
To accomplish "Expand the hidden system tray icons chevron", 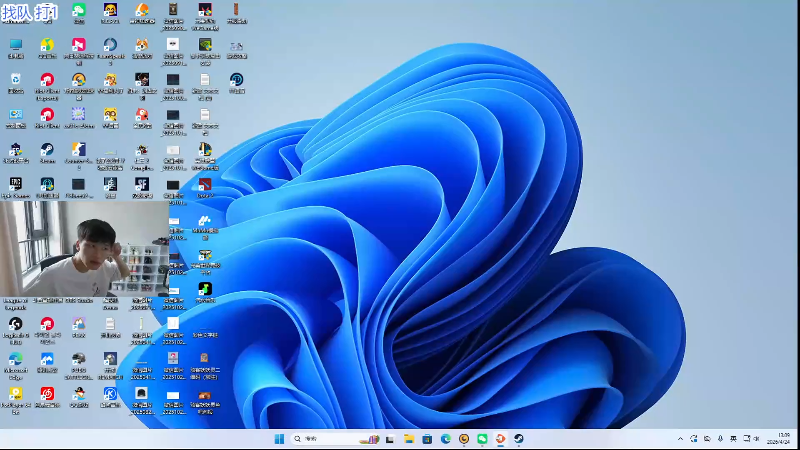I will click(681, 439).
